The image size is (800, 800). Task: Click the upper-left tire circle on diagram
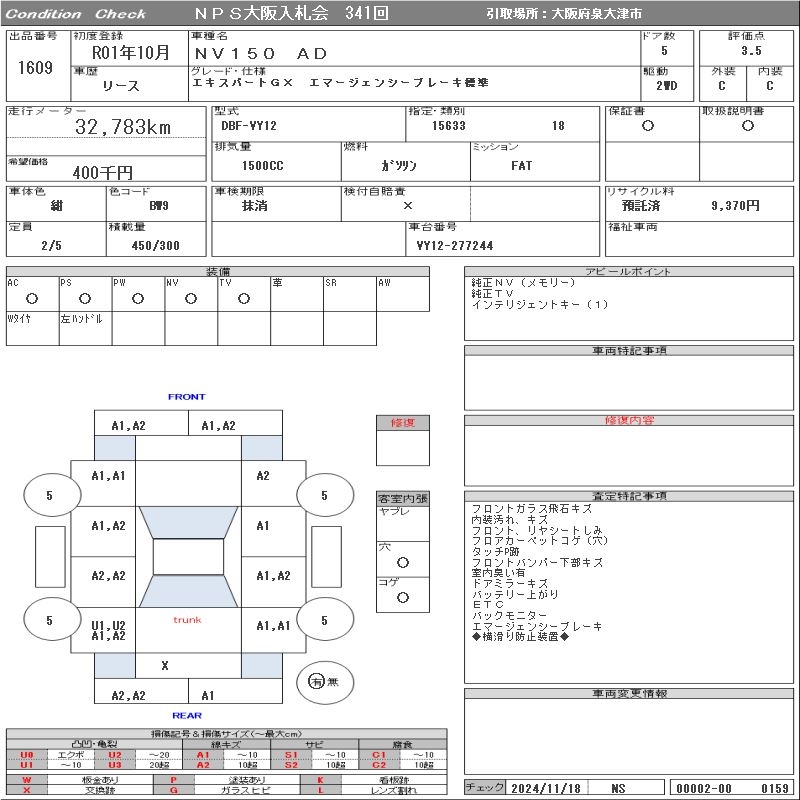[49, 495]
